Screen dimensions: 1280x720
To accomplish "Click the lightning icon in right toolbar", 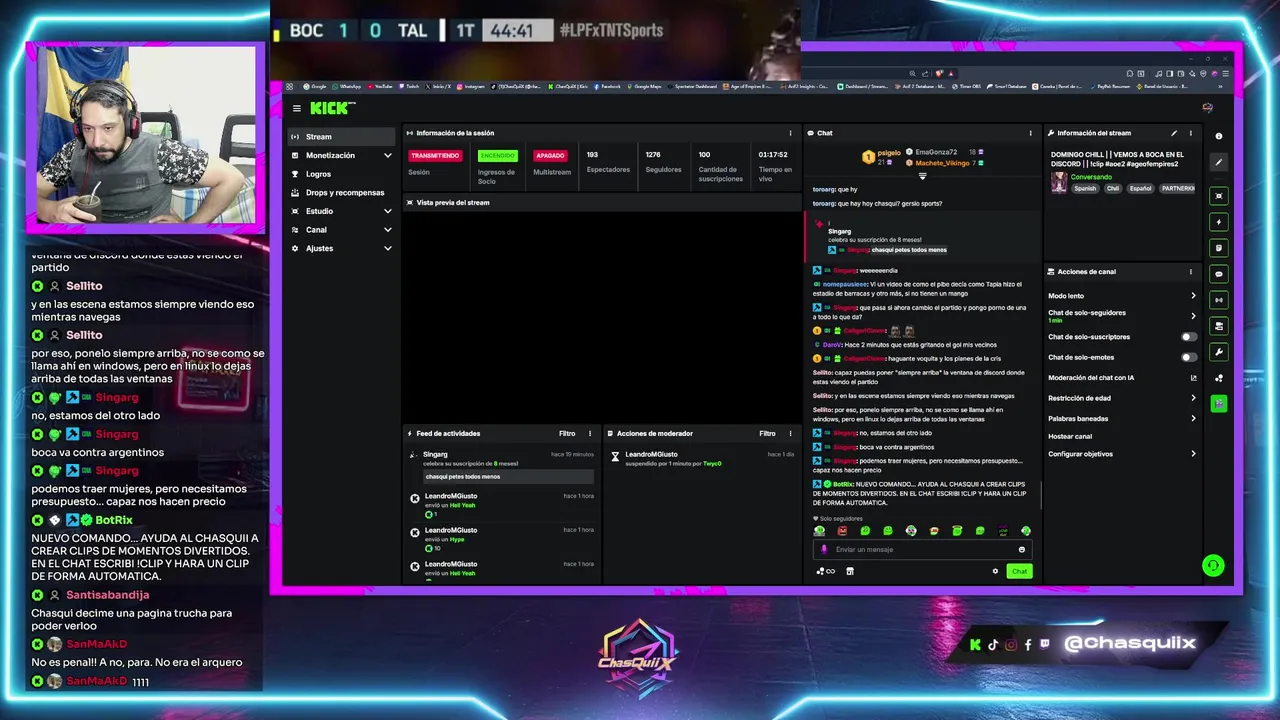I will pyautogui.click(x=1218, y=222).
